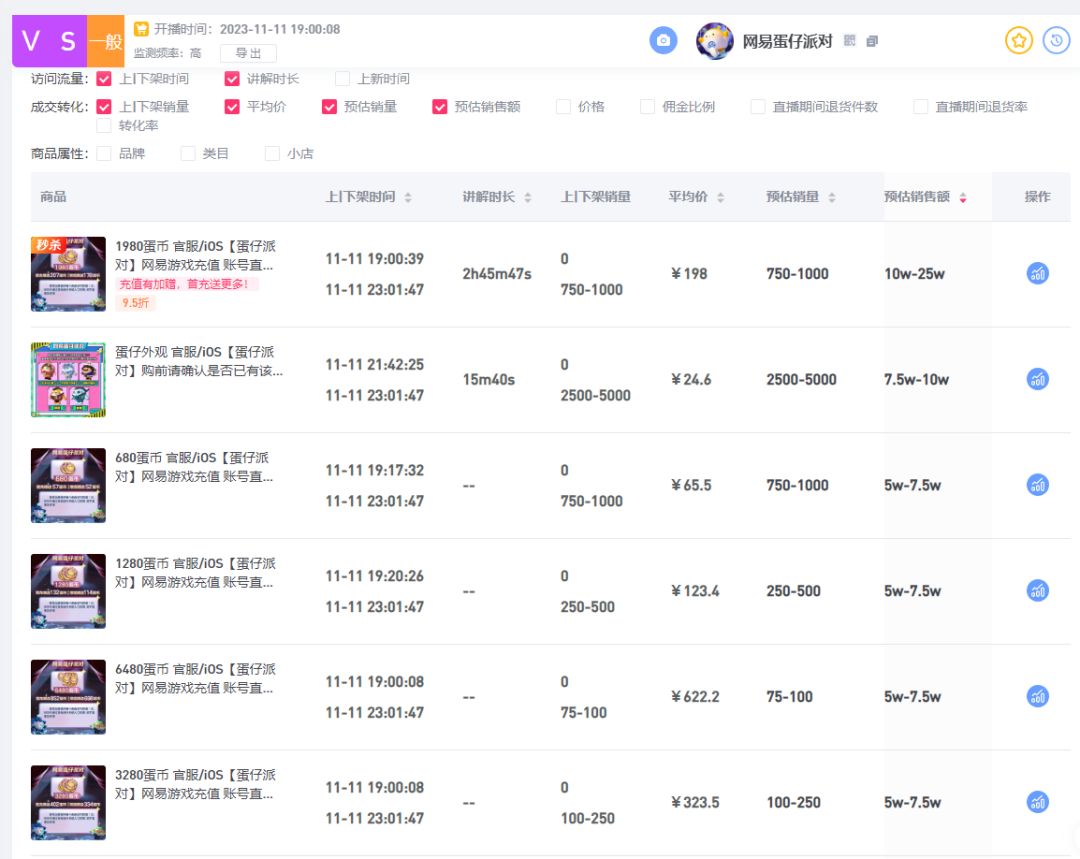1080x859 pixels.
Task: Open the 1980蛋币 官服/iOS product title
Action: point(196,256)
